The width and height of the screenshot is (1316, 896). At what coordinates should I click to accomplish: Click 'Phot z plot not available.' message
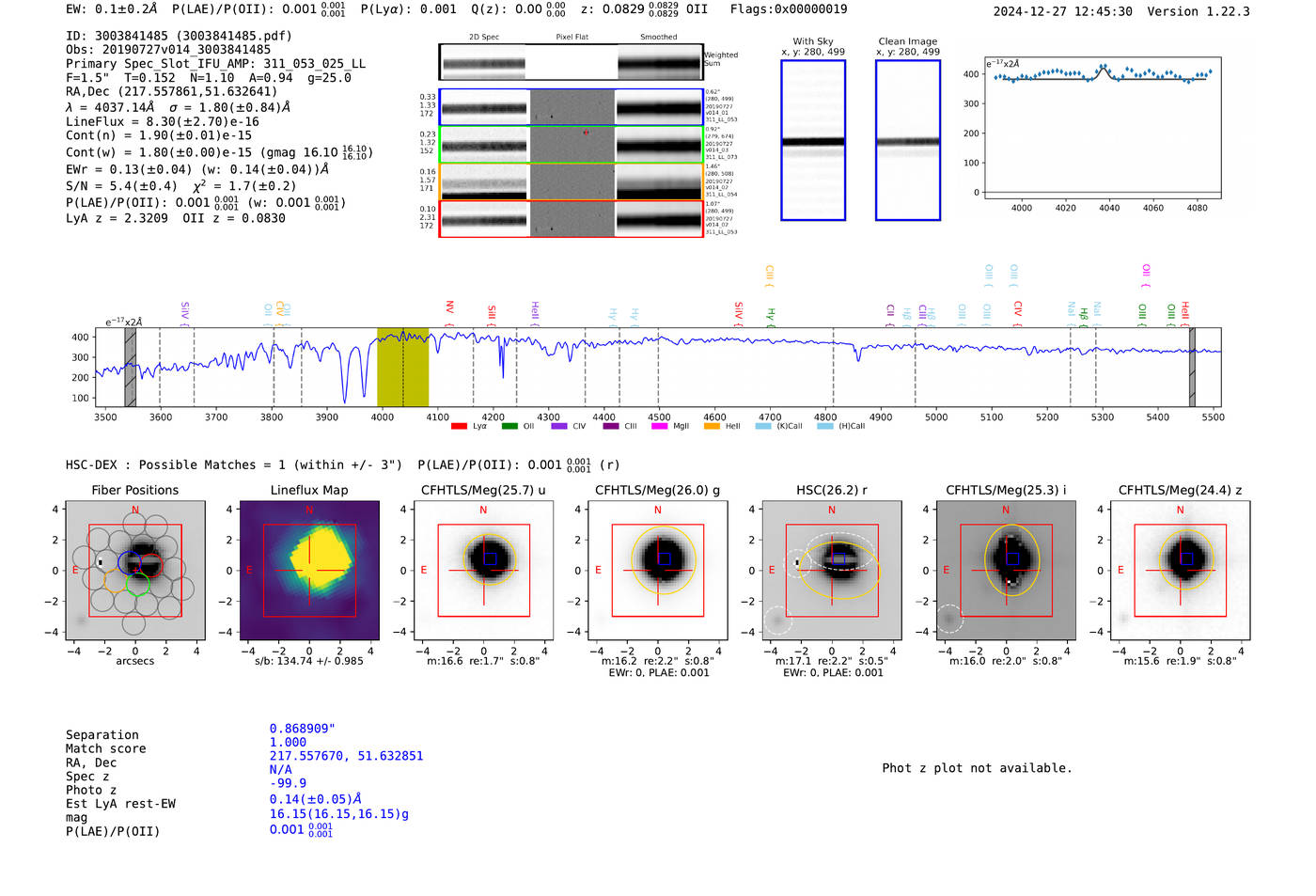(977, 768)
